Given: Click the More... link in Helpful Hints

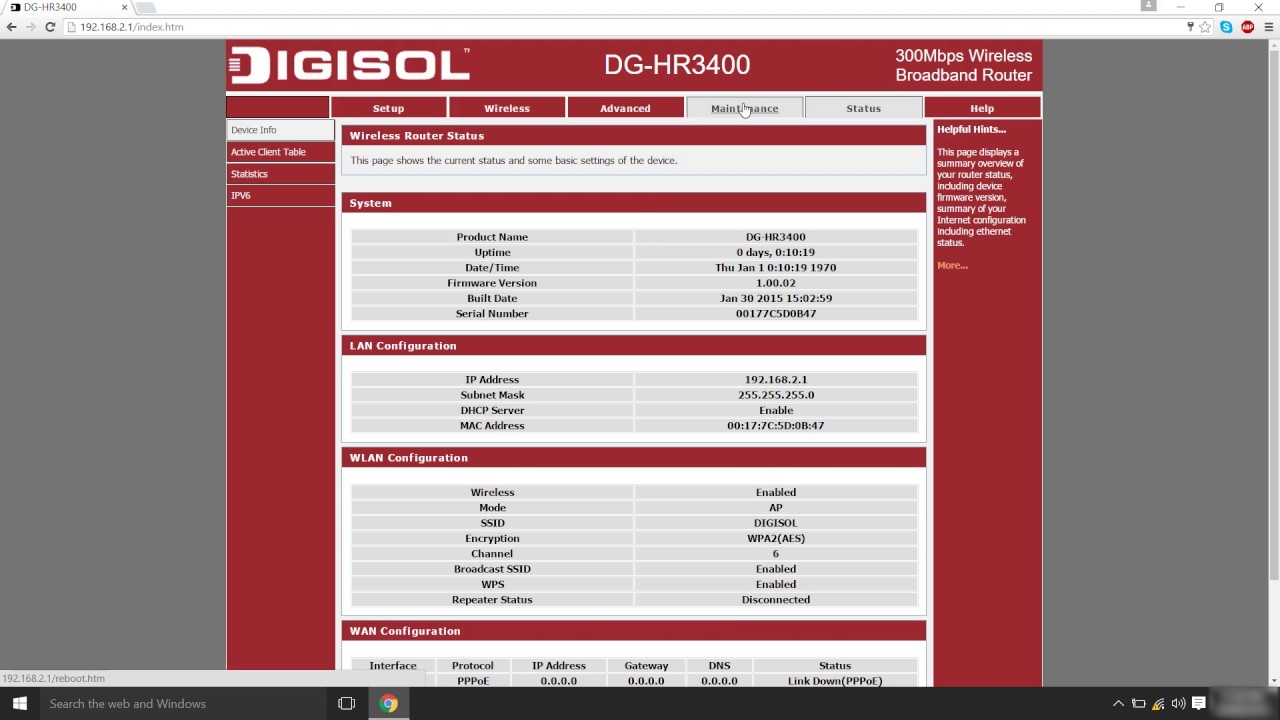Looking at the screenshot, I should (952, 266).
